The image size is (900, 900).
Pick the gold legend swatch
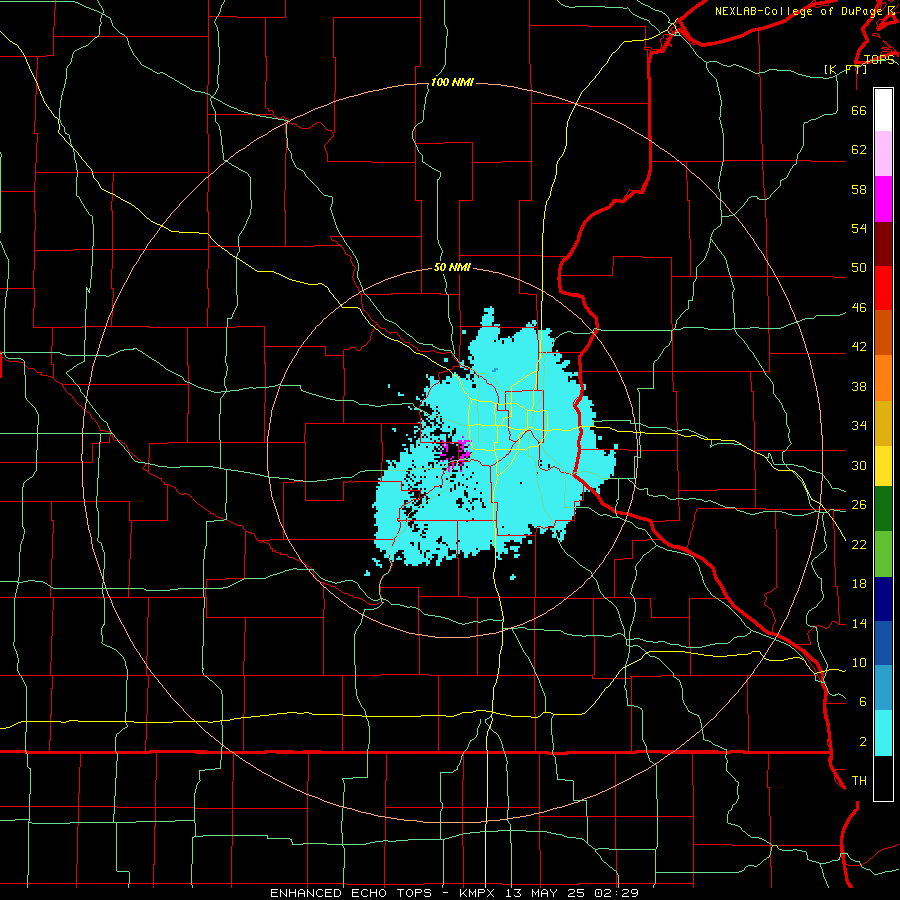883,424
